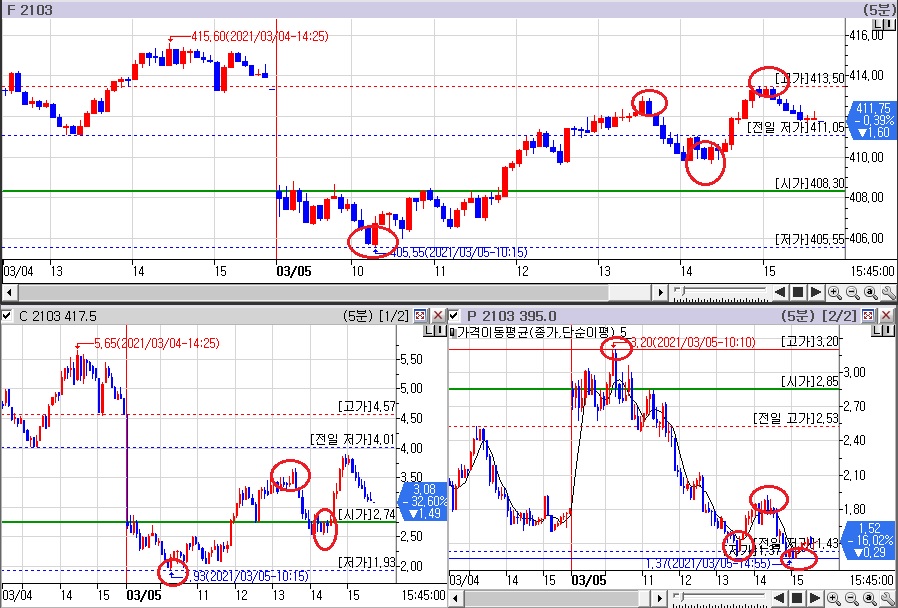Click the '[전일 저가]411,05' label in F chart

796,128
